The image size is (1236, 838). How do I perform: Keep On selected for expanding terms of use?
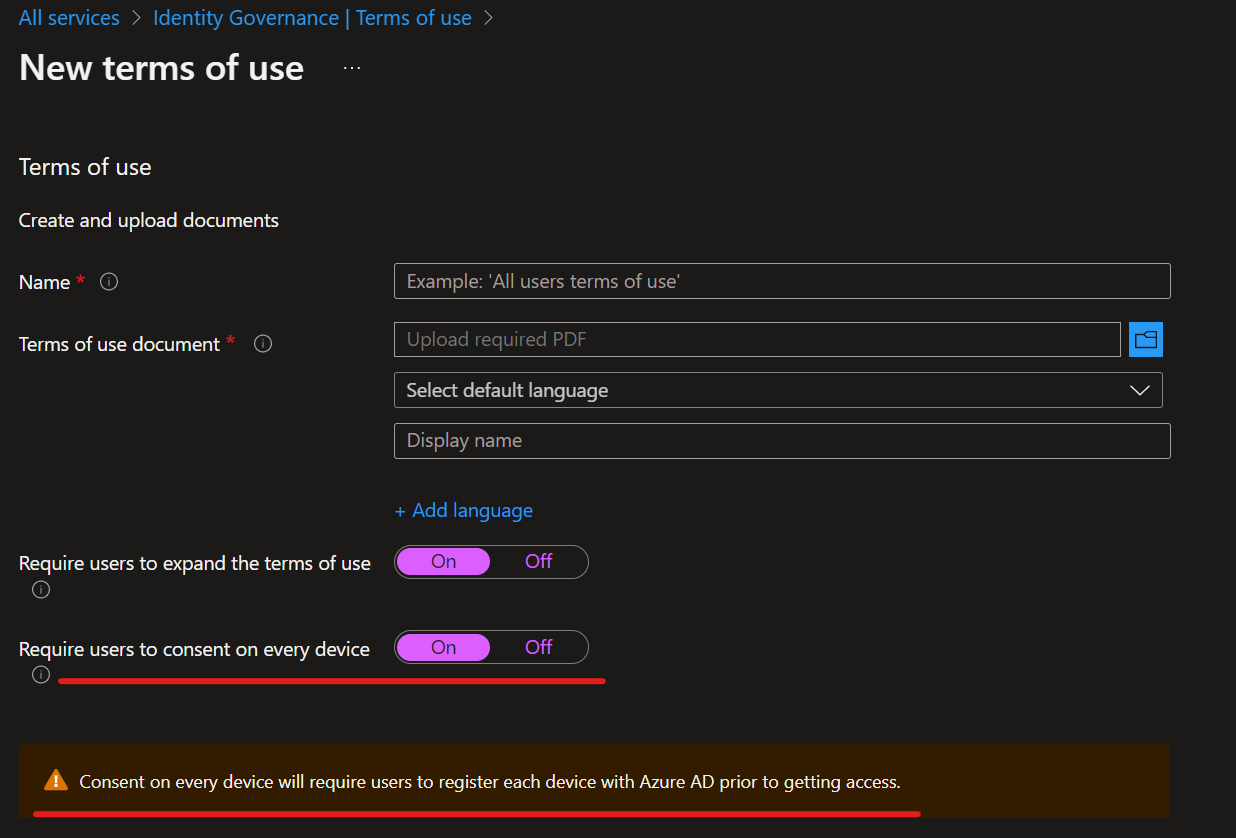tap(443, 561)
